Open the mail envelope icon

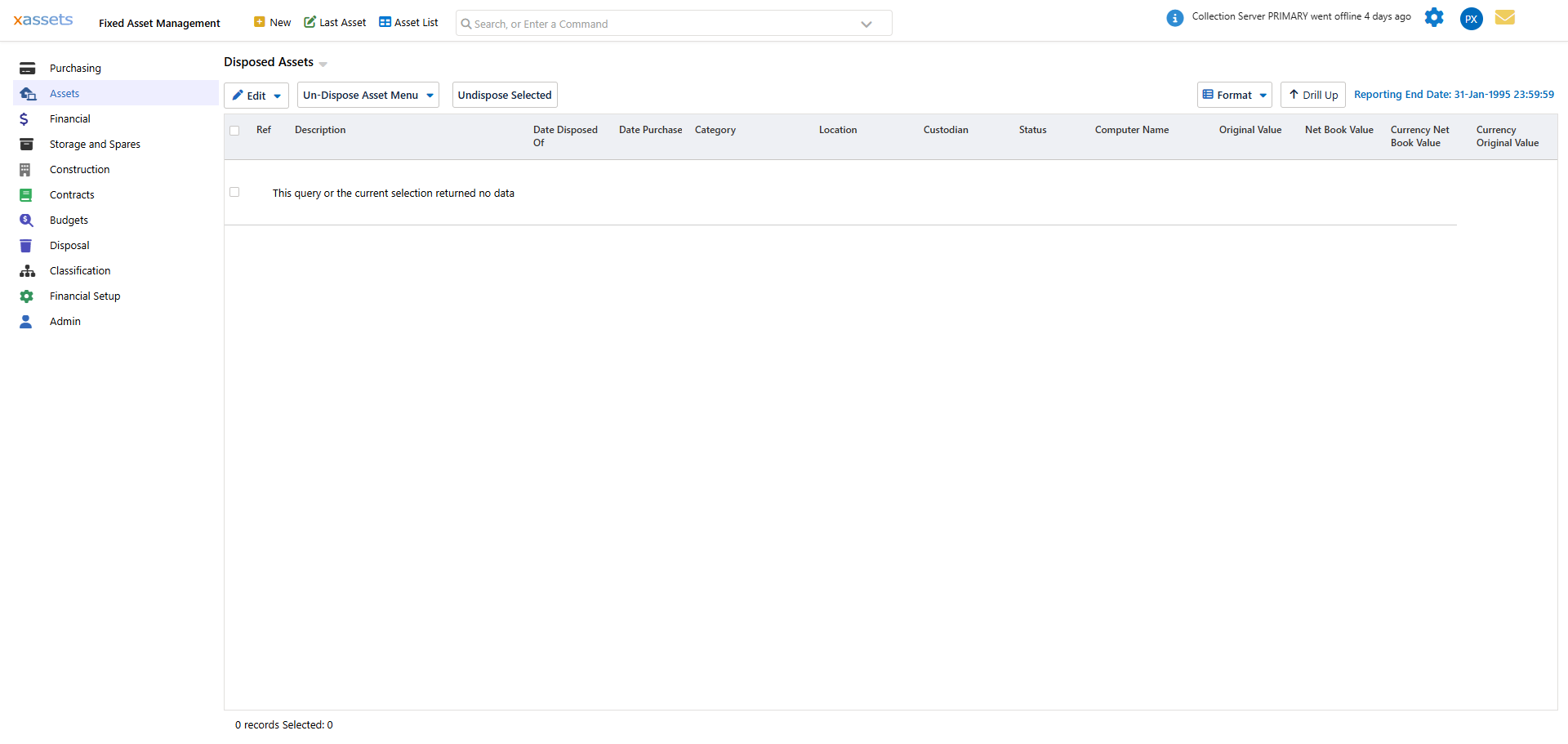1505,17
